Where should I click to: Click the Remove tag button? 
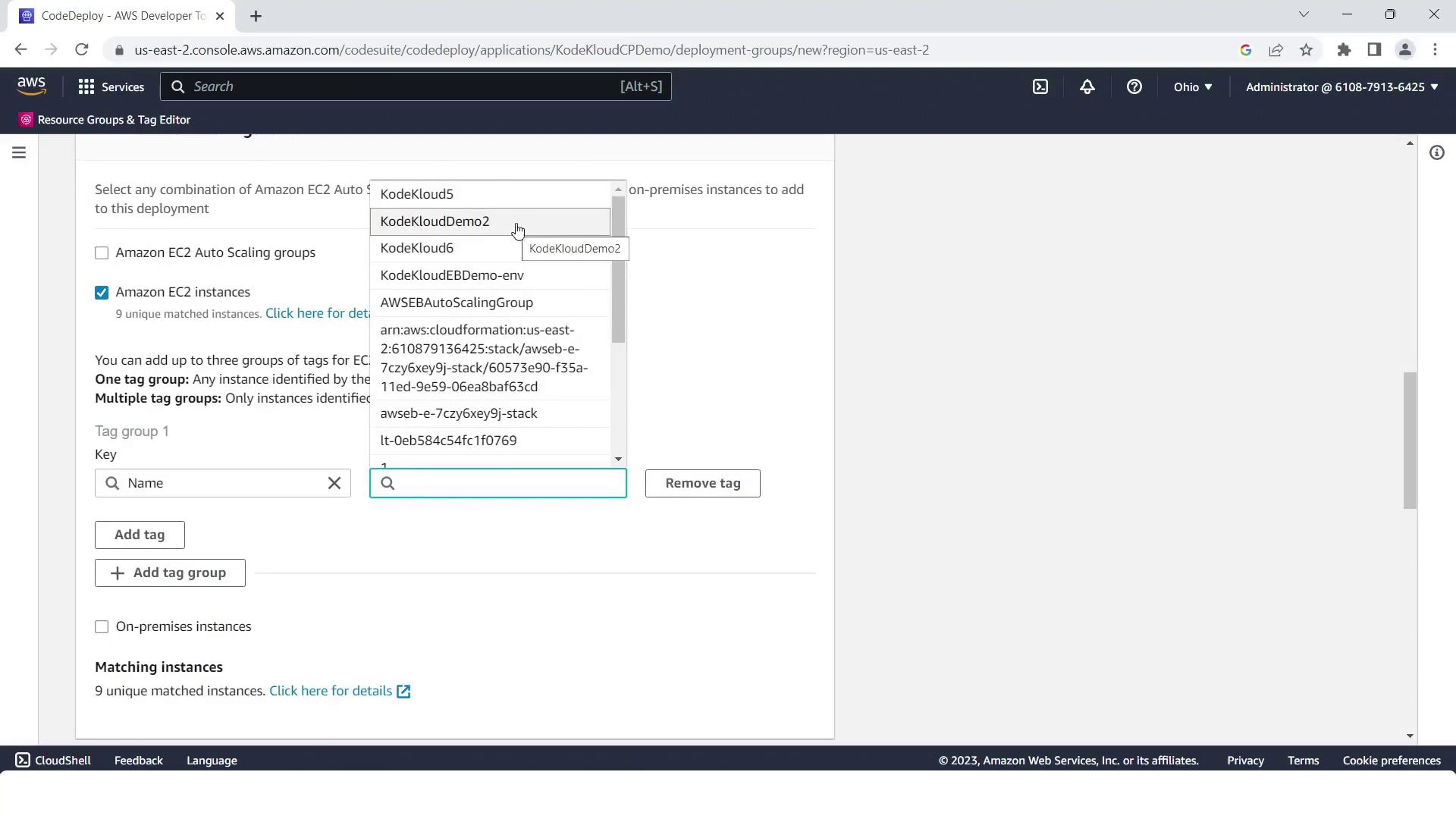(702, 483)
